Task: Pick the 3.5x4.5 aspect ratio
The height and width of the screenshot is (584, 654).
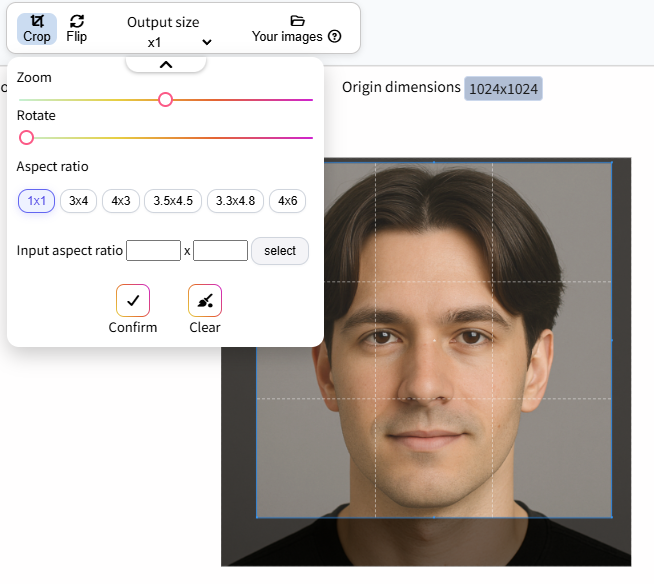Action: coord(173,201)
